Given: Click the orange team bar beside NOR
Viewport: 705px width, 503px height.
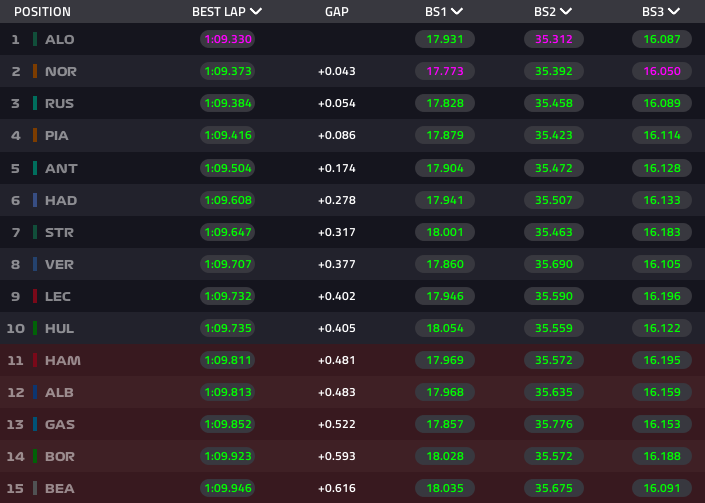Looking at the screenshot, I should tap(35, 72).
